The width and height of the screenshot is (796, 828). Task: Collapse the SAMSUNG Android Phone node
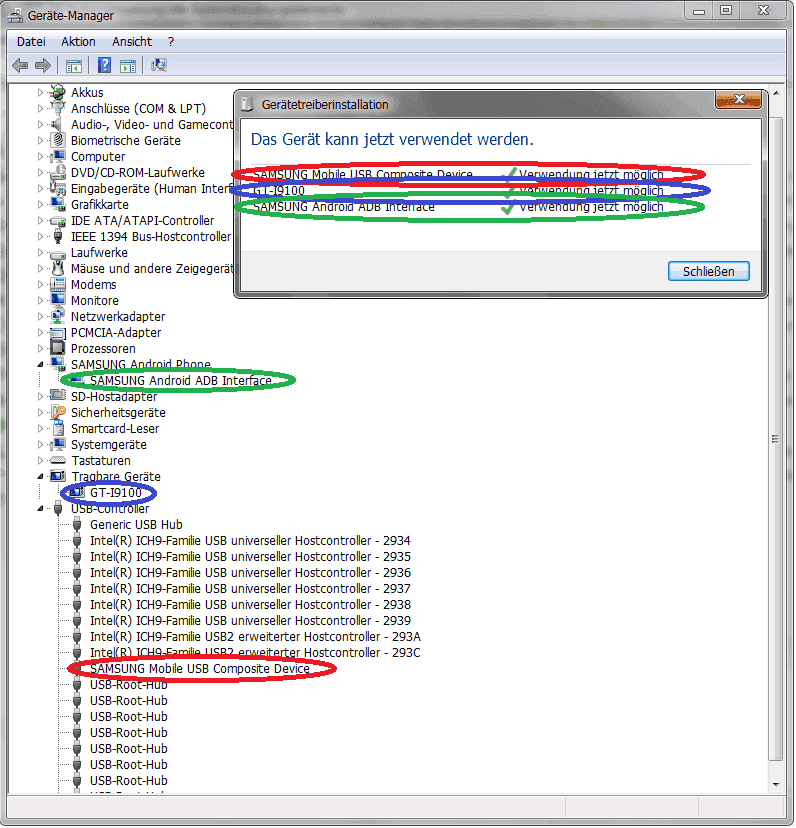point(40,364)
